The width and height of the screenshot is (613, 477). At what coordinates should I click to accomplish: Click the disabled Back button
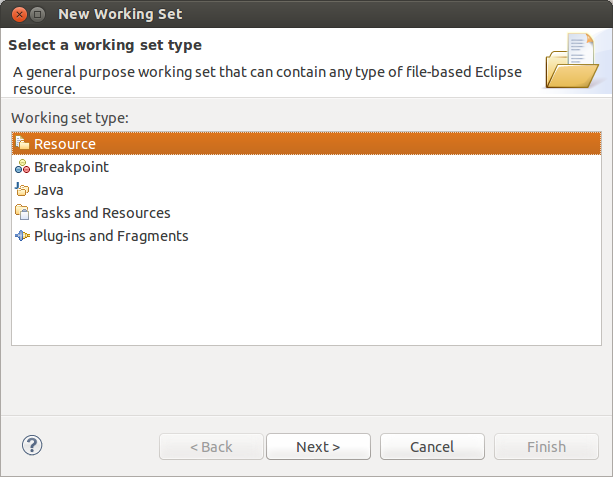pos(211,447)
